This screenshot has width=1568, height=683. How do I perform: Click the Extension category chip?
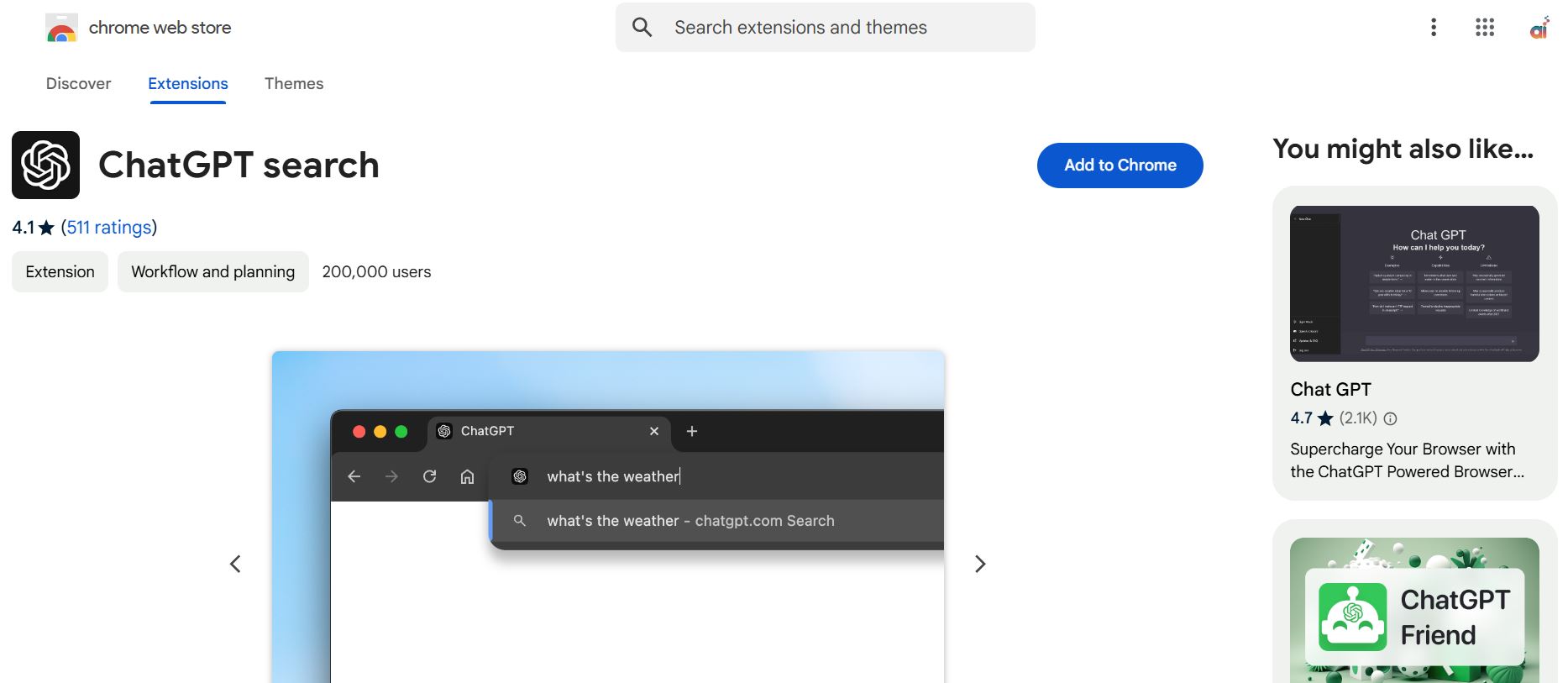click(60, 272)
